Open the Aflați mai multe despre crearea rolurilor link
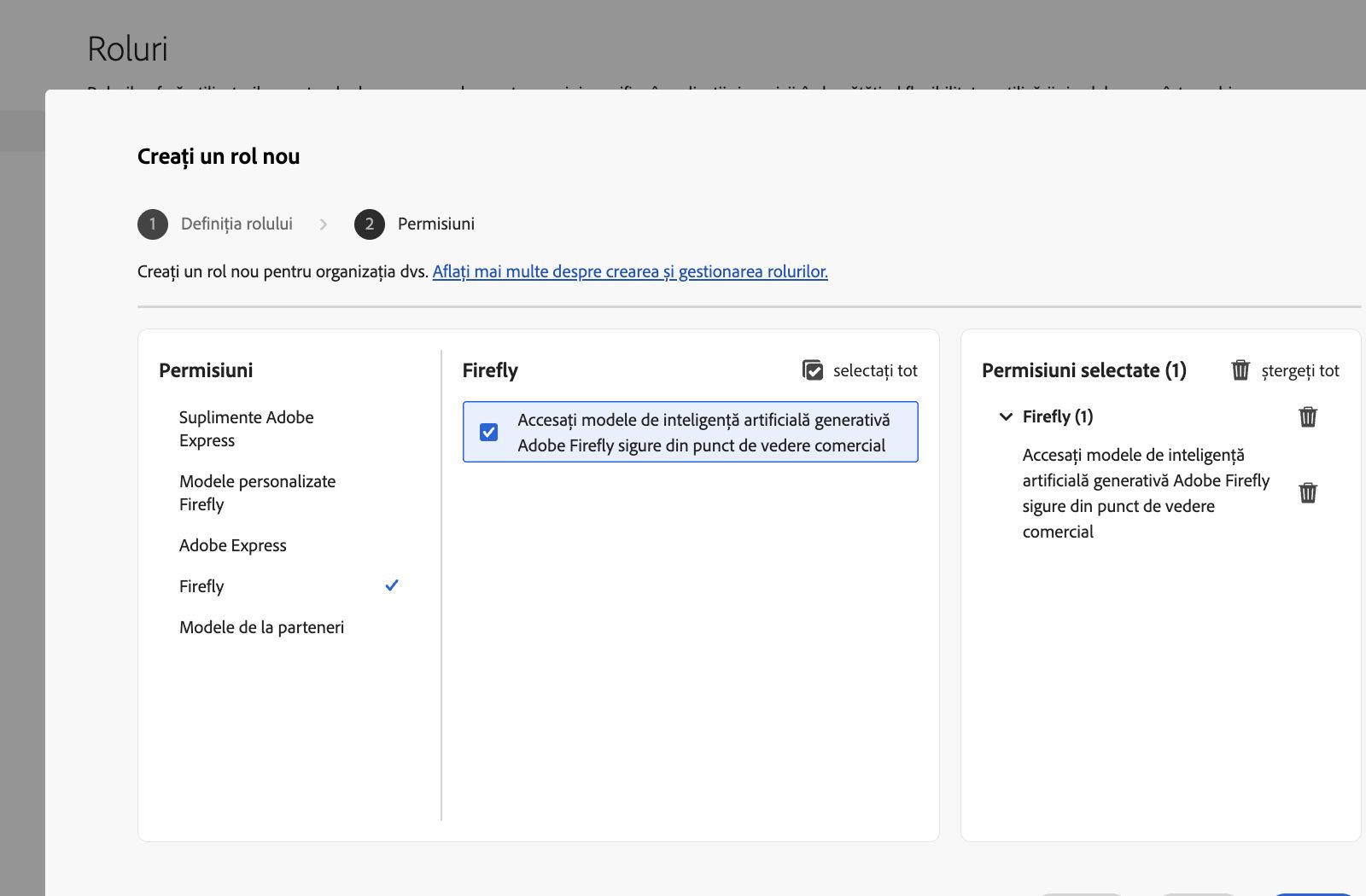 (x=631, y=271)
